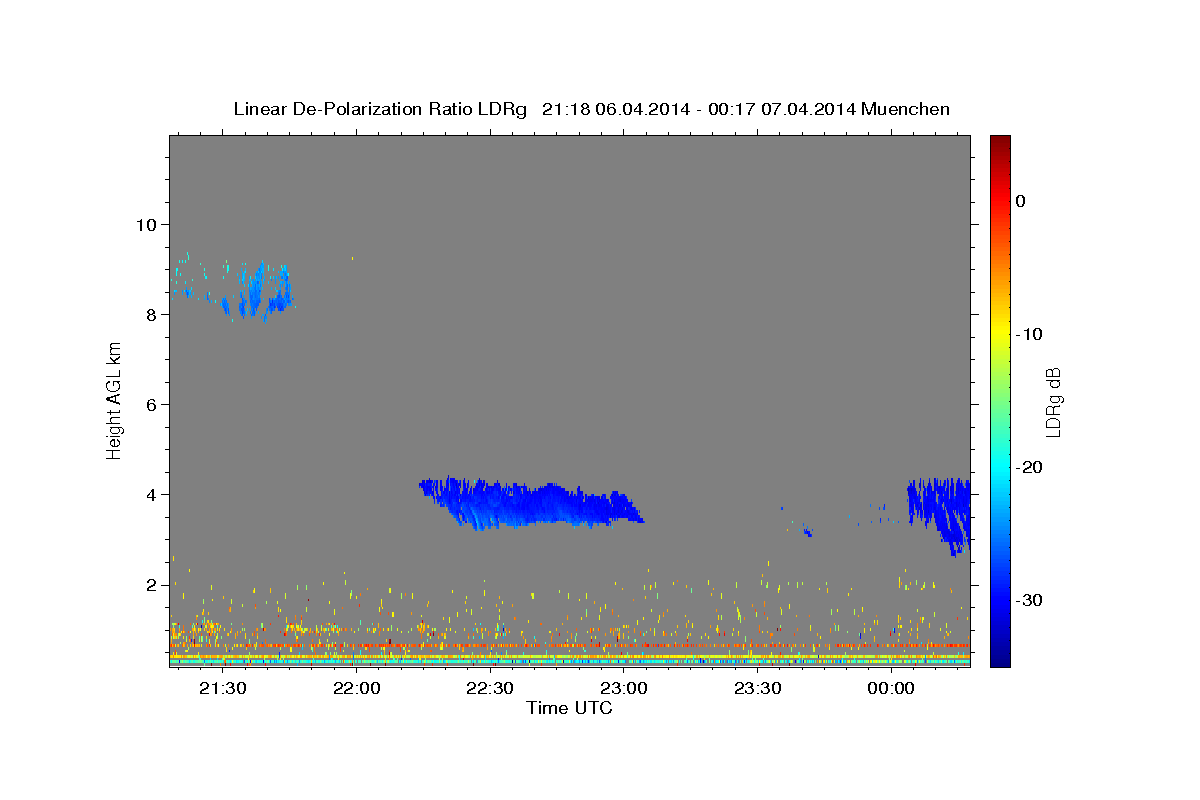This screenshot has width=1200, height=800.
Task: Click the colorbar value -30 label
Action: (1030, 600)
